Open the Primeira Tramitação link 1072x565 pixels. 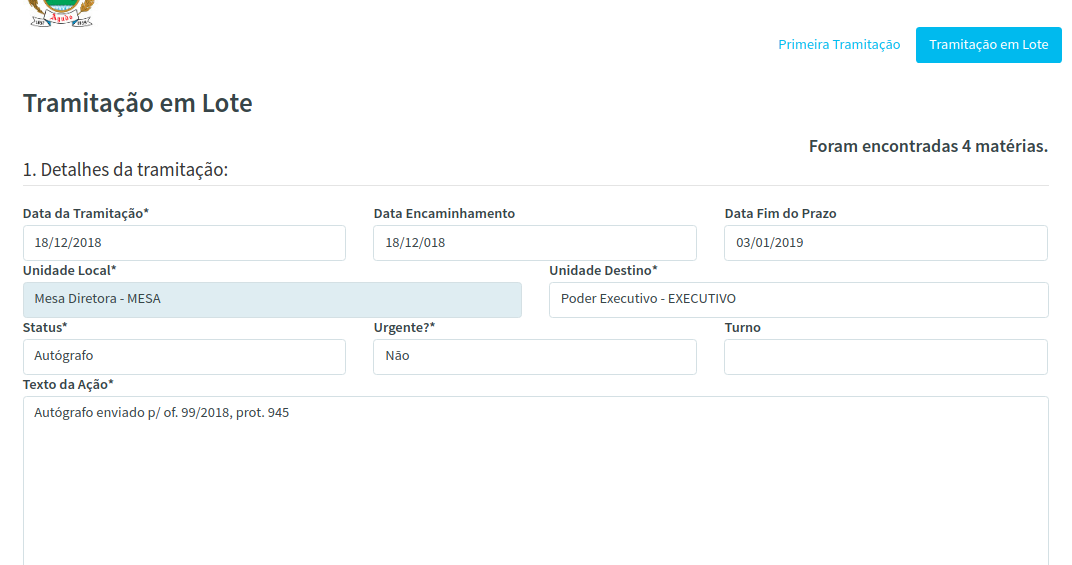[x=839, y=44]
